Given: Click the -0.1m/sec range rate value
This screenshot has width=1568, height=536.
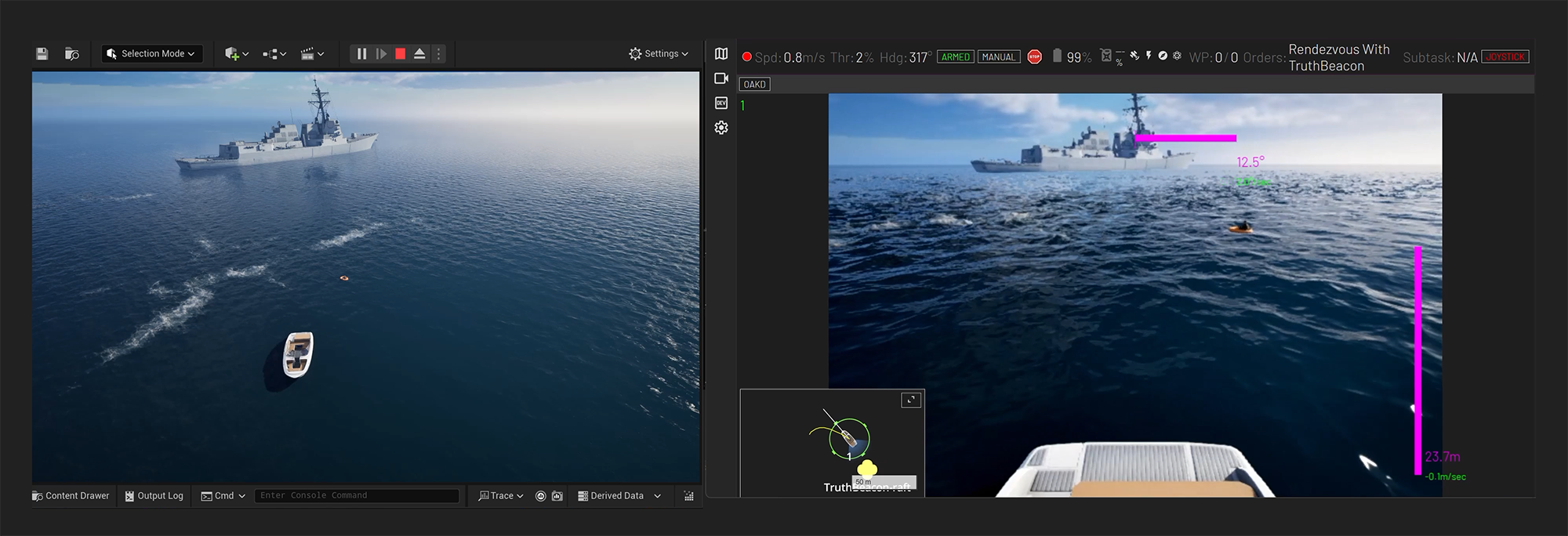Looking at the screenshot, I should coord(1445,476).
